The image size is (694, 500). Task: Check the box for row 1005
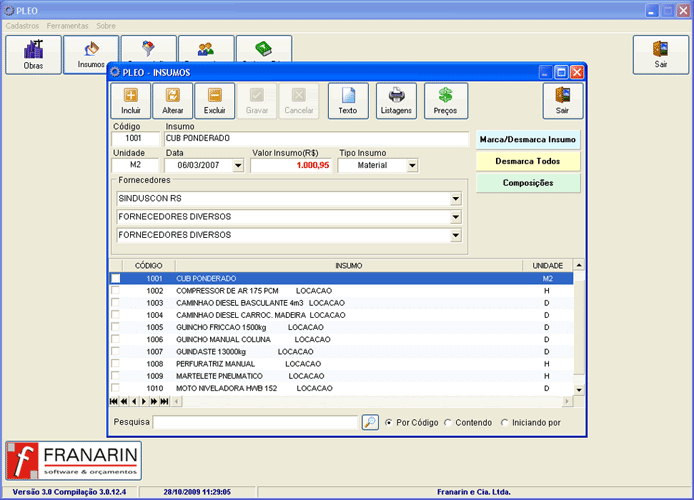click(116, 327)
